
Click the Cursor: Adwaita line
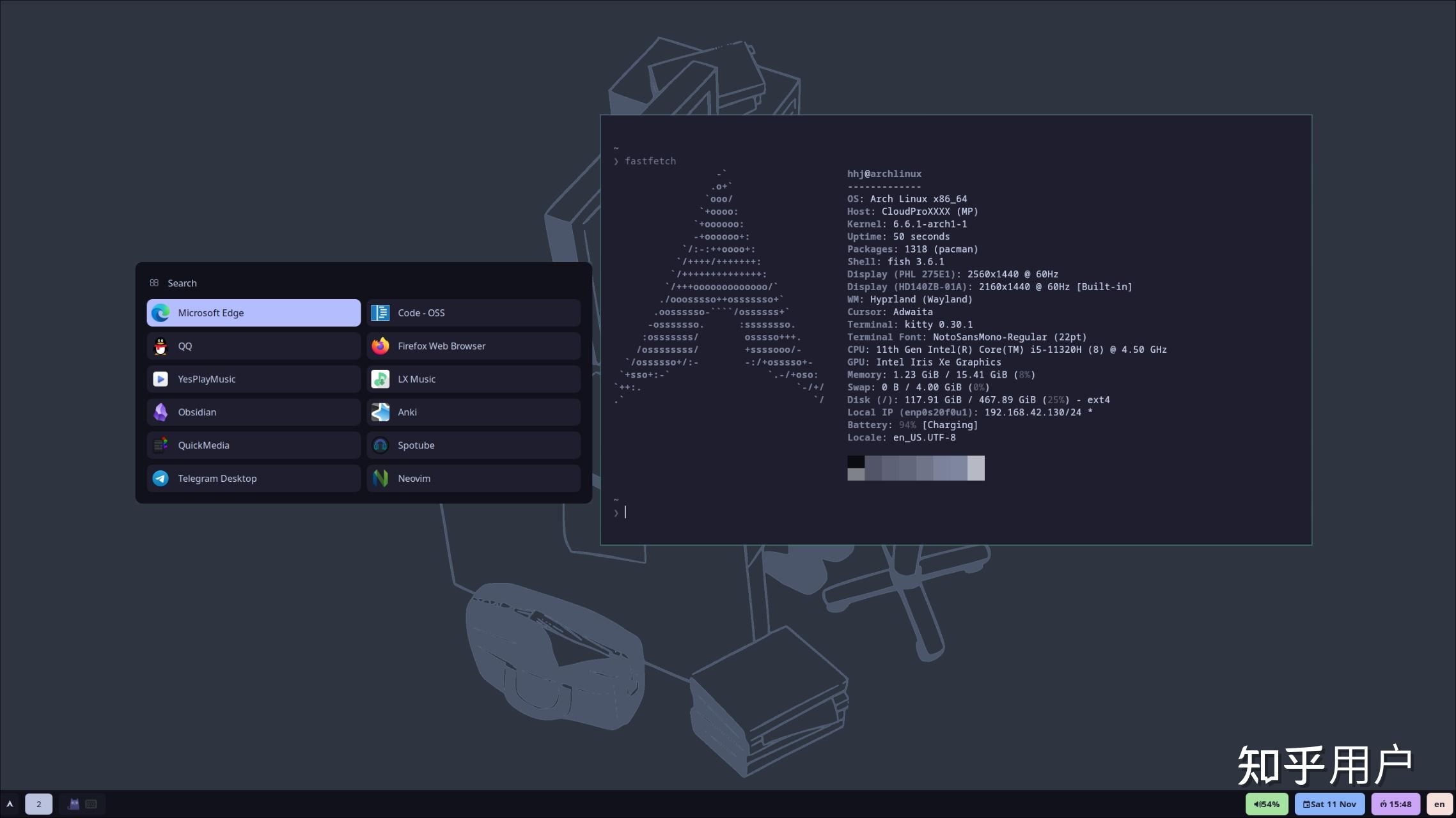(x=890, y=312)
